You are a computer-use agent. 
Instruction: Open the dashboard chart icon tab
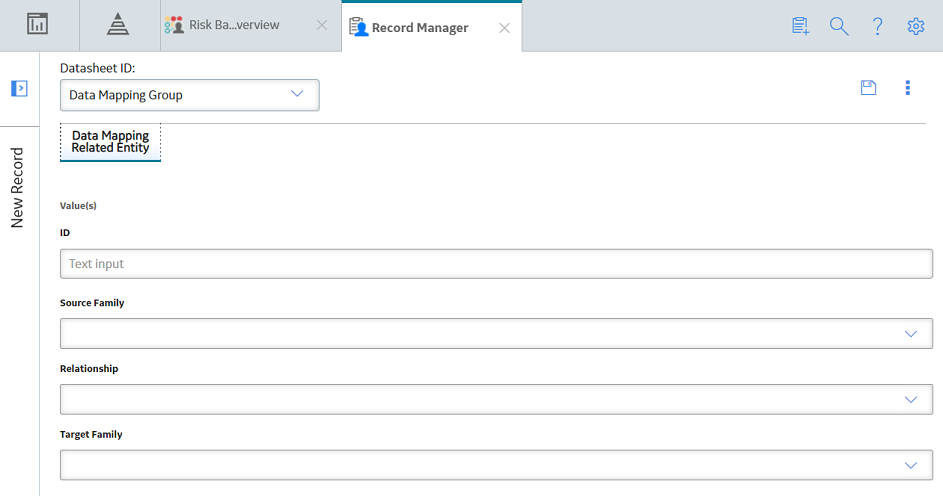pyautogui.click(x=37, y=24)
